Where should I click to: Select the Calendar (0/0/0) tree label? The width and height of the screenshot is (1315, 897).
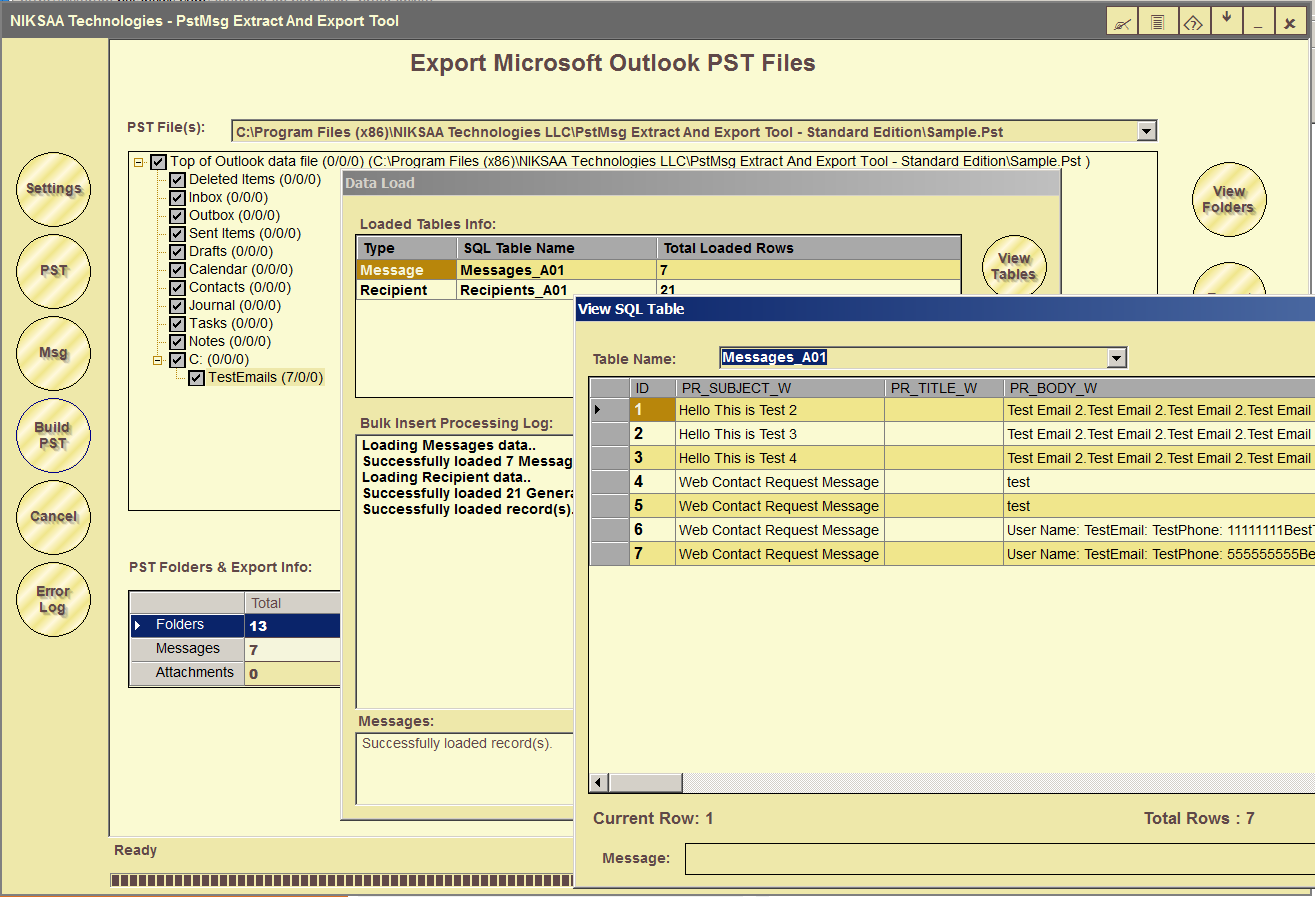(x=240, y=270)
